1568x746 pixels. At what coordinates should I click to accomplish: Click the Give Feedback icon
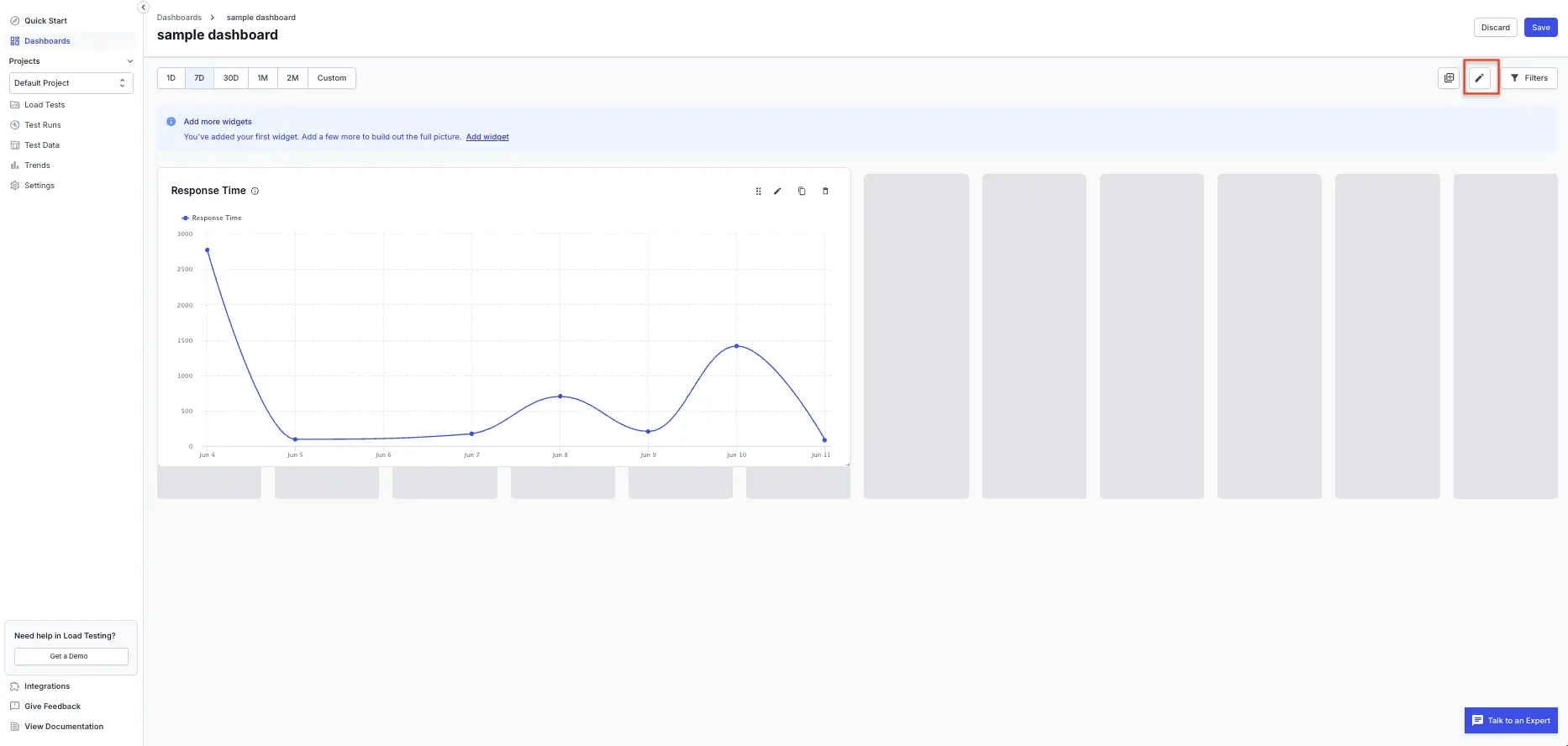(x=14, y=707)
